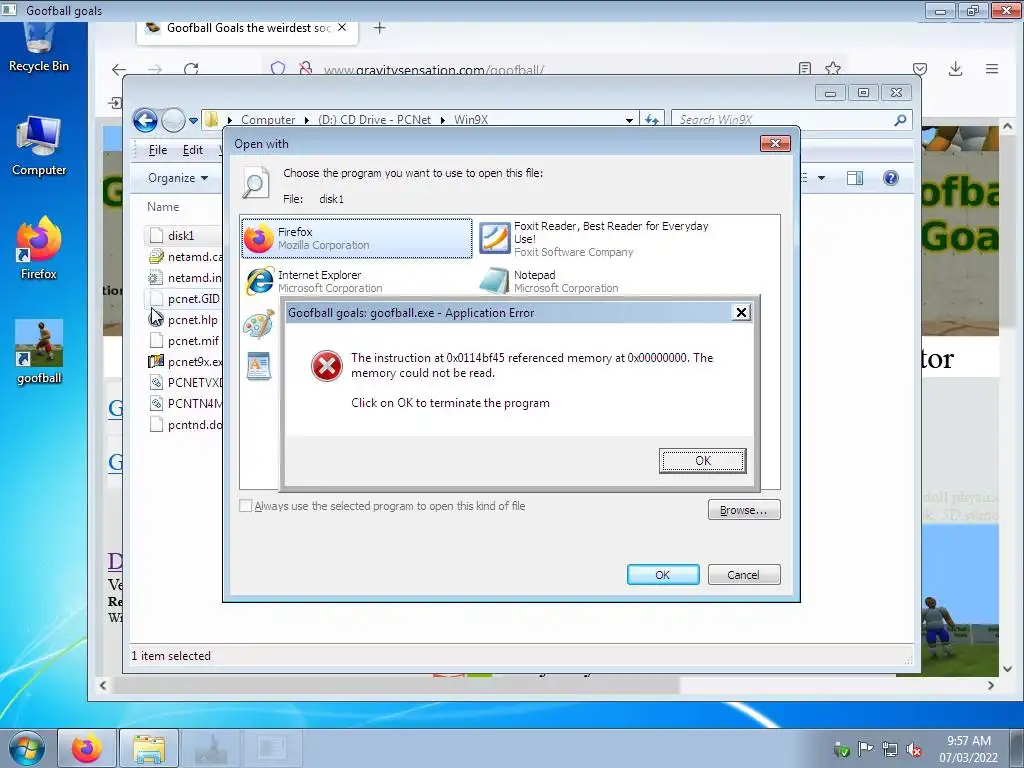The width and height of the screenshot is (1024, 768).
Task: Click Firefox back arrow
Action: (x=118, y=69)
